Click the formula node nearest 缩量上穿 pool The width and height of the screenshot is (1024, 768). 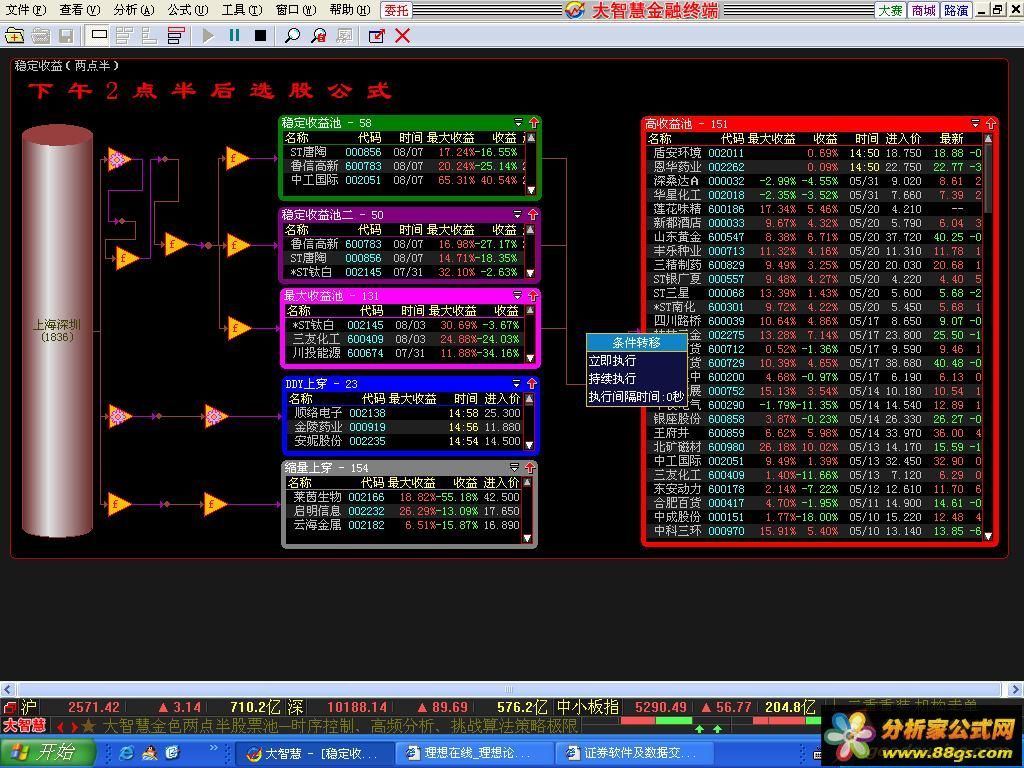(214, 504)
